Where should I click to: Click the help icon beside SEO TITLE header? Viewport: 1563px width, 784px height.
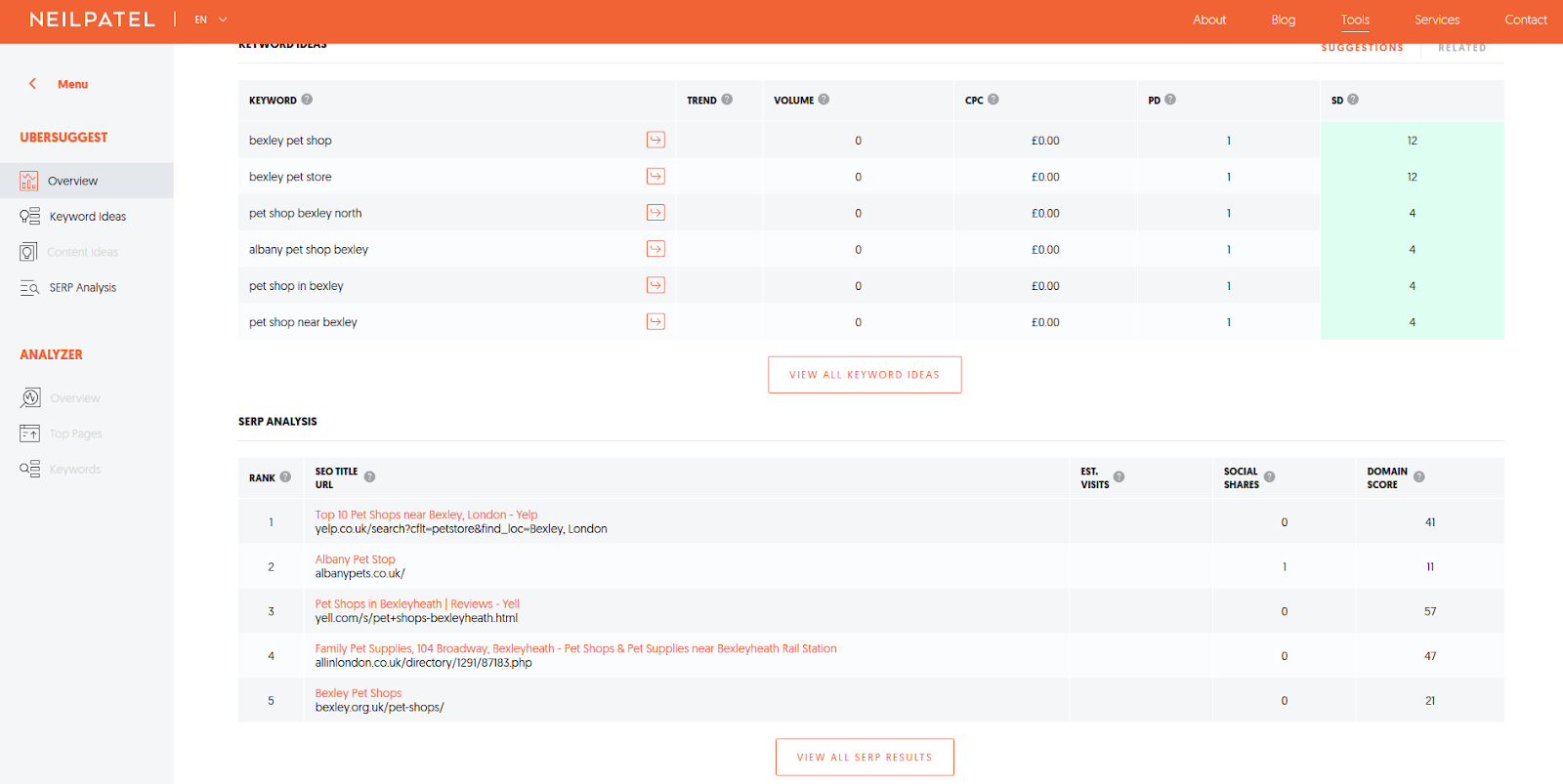tap(369, 477)
